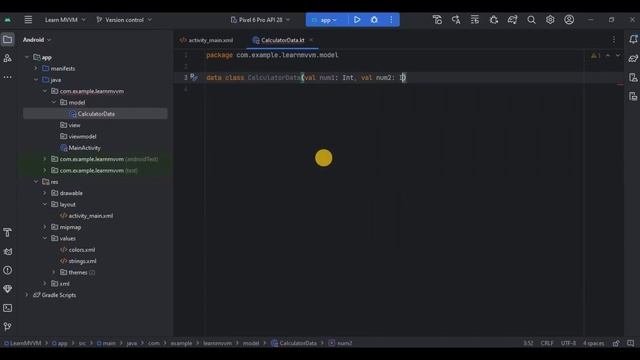This screenshot has height=360, width=640.
Task: Start debugging with the bug icon
Action: click(374, 20)
